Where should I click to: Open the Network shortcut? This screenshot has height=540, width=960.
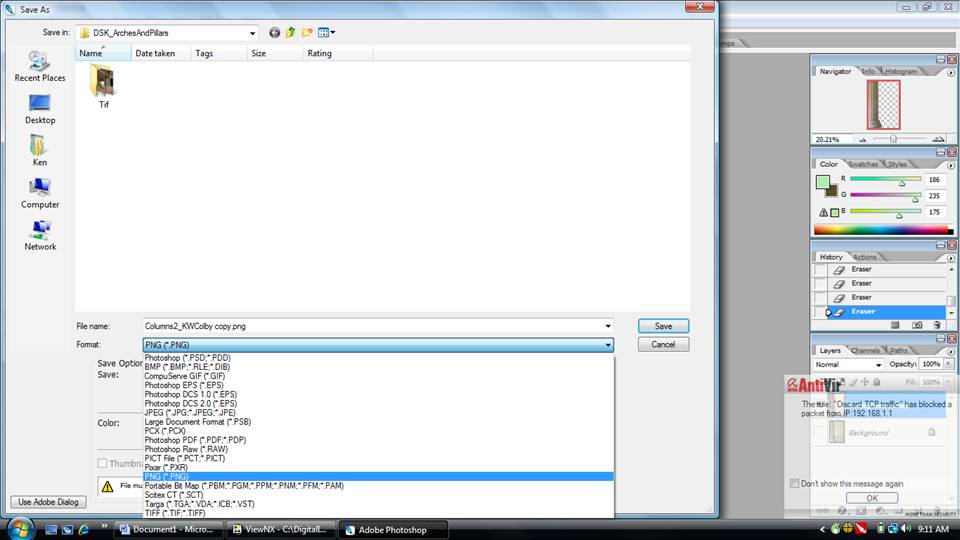tap(40, 236)
